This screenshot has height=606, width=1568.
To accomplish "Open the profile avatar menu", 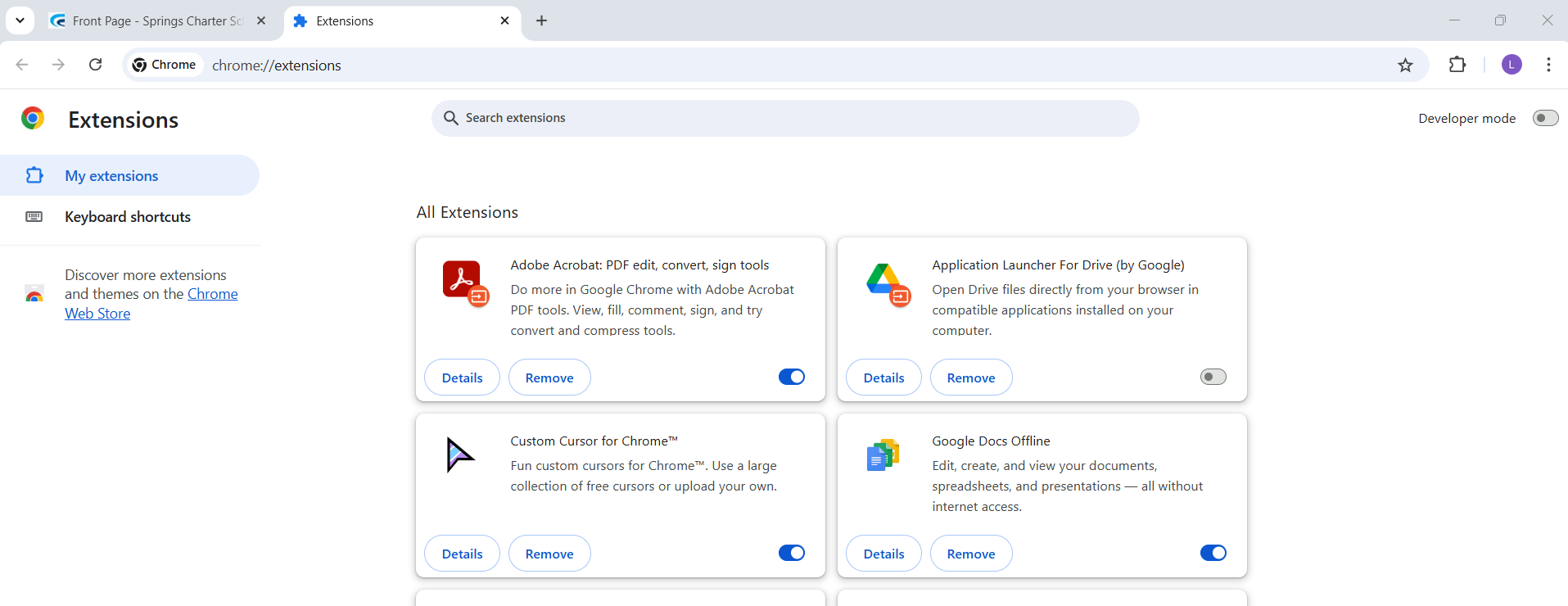I will pyautogui.click(x=1512, y=65).
